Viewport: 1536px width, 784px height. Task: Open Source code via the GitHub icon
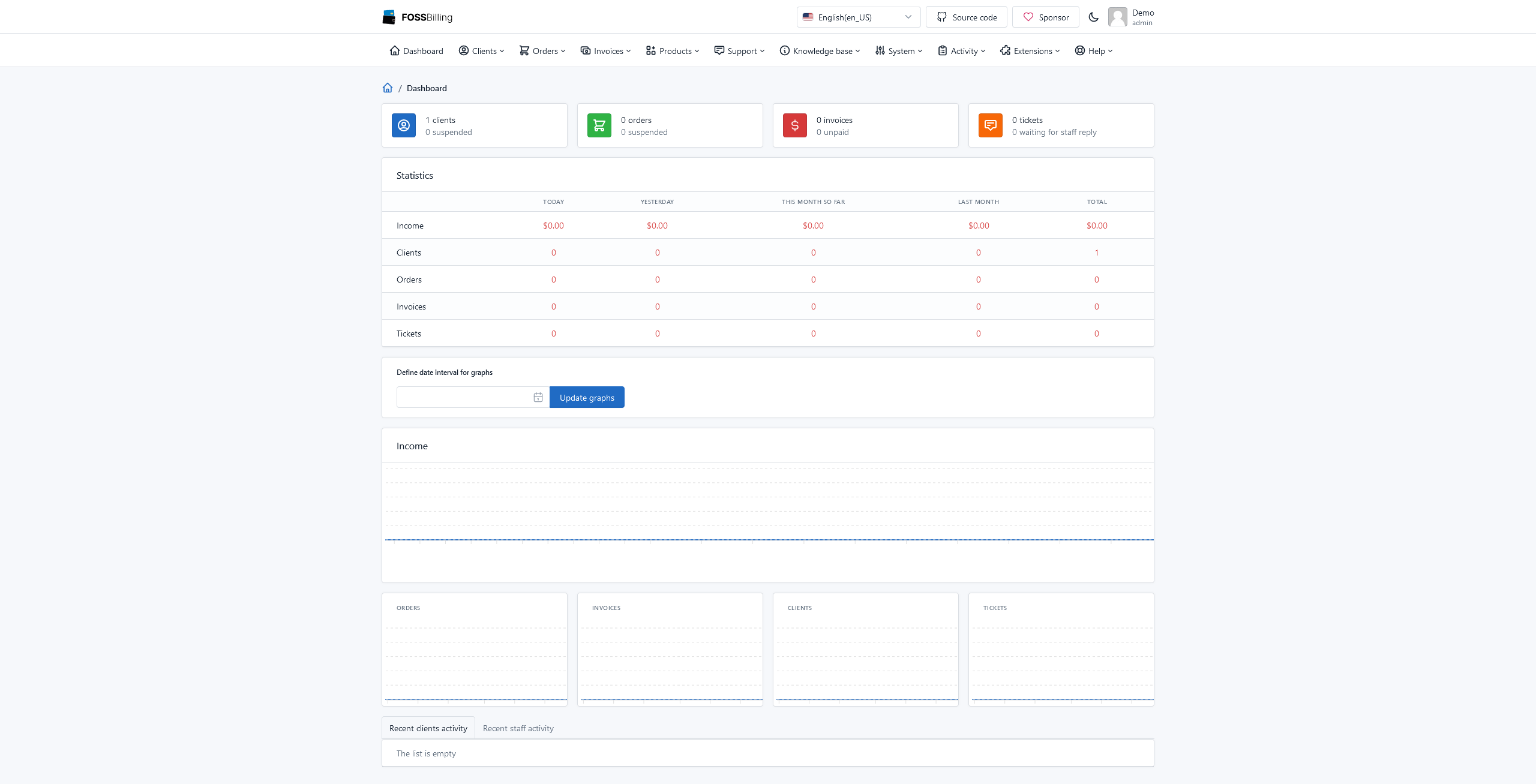(x=941, y=17)
